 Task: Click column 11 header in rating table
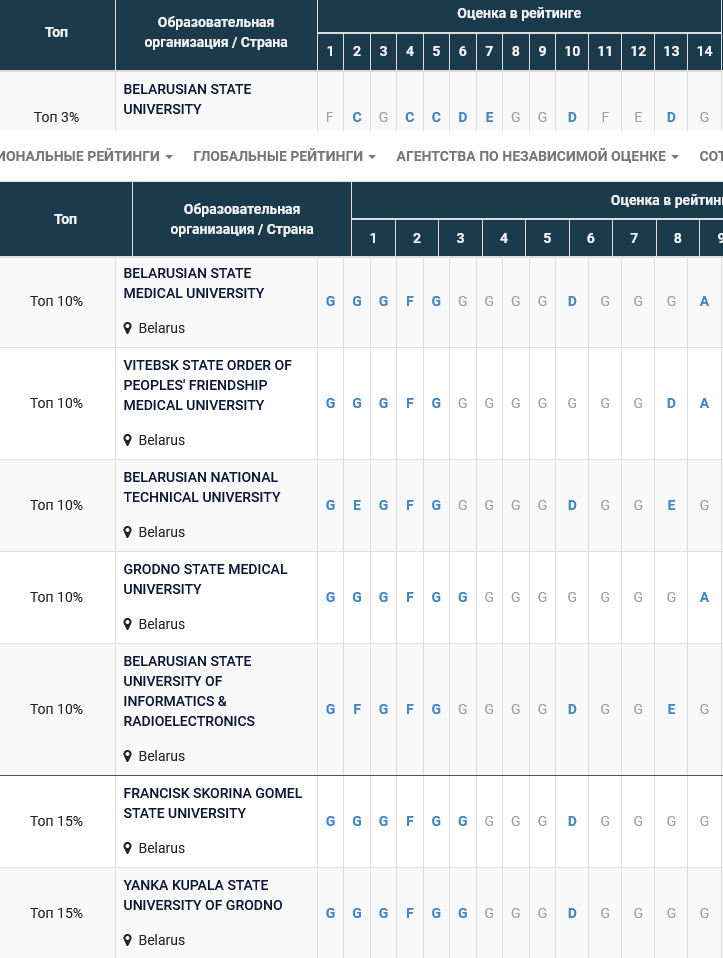click(x=605, y=51)
